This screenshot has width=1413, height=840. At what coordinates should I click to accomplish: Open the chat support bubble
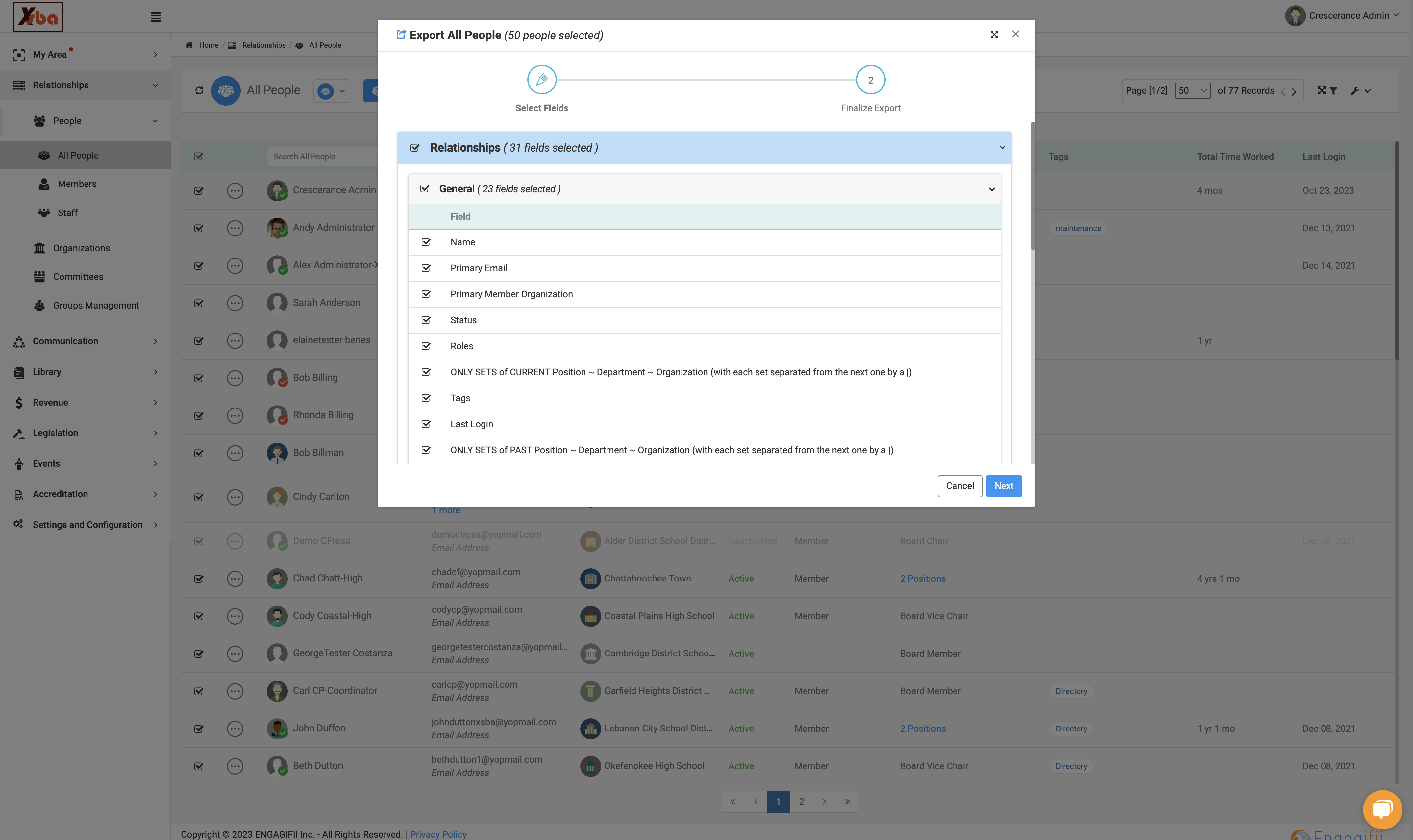click(1382, 809)
